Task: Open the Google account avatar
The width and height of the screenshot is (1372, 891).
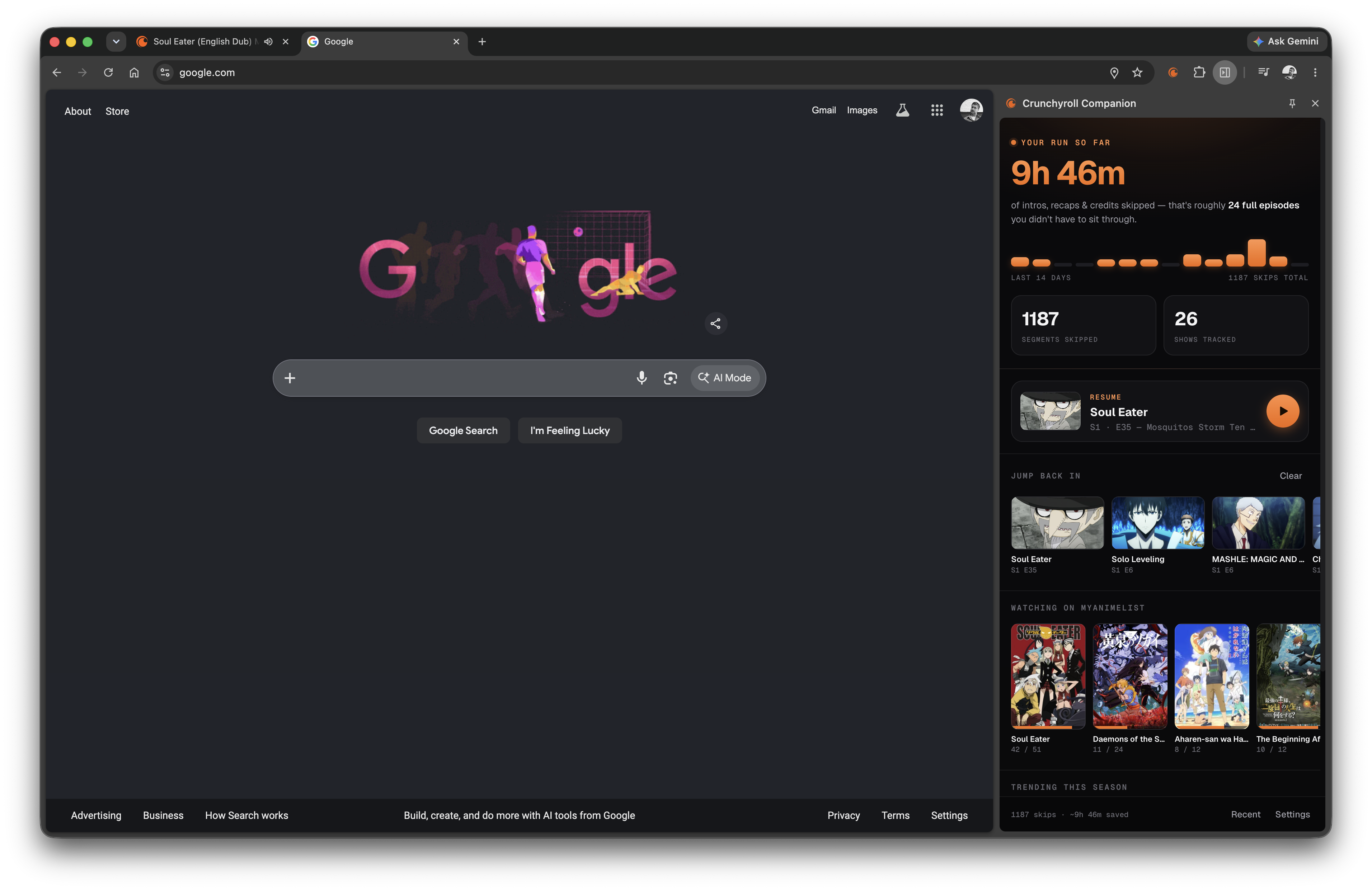Action: click(971, 110)
